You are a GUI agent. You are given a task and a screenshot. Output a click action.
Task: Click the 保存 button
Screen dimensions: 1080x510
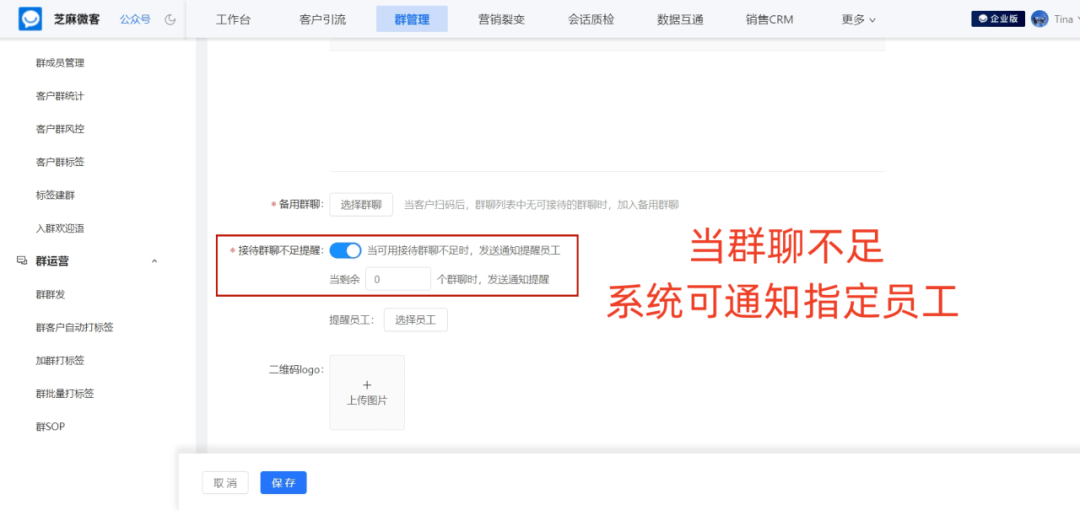pos(283,483)
